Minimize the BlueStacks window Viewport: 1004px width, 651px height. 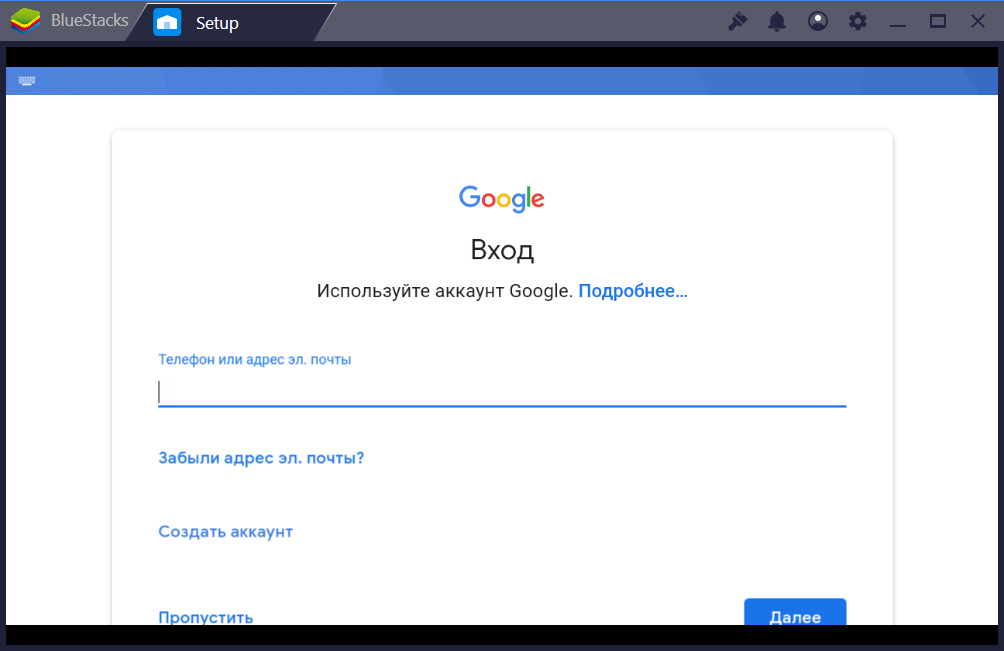898,21
